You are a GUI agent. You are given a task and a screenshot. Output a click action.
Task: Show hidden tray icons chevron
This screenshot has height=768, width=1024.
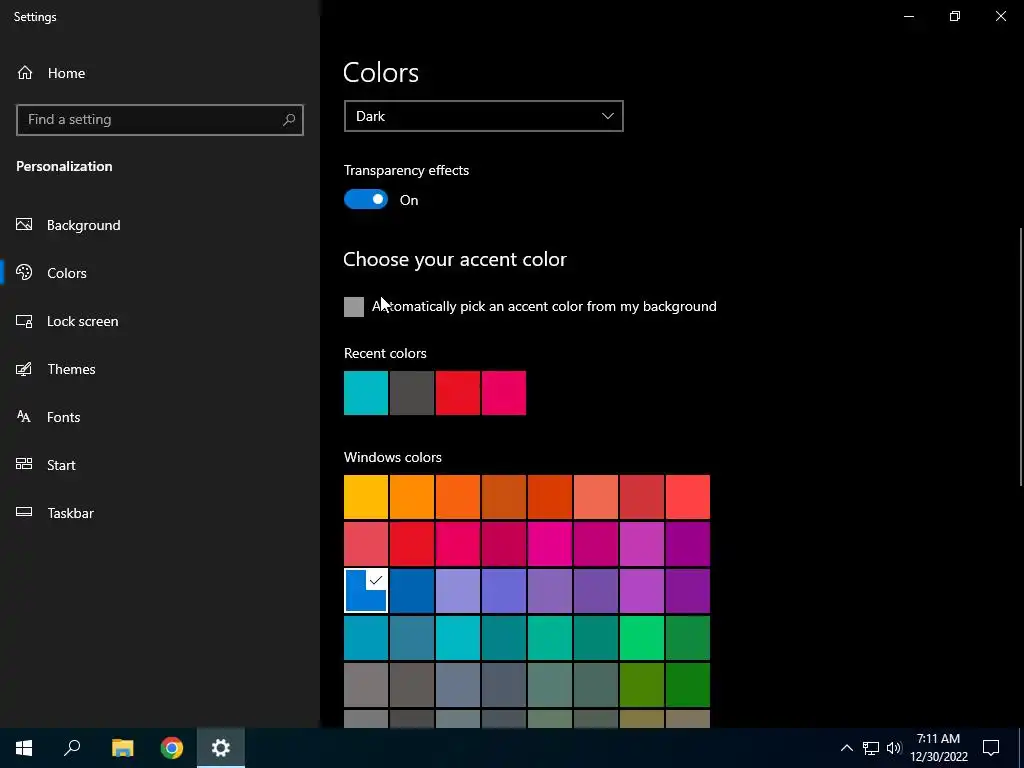tap(846, 748)
